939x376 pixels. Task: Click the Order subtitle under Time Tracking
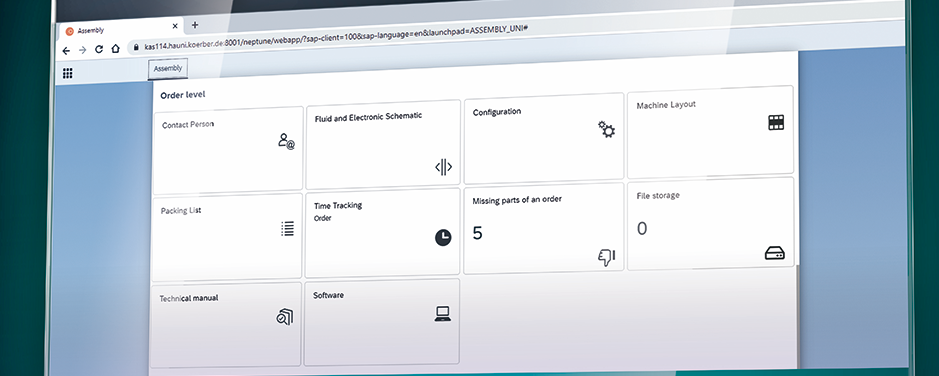pyautogui.click(x=323, y=218)
